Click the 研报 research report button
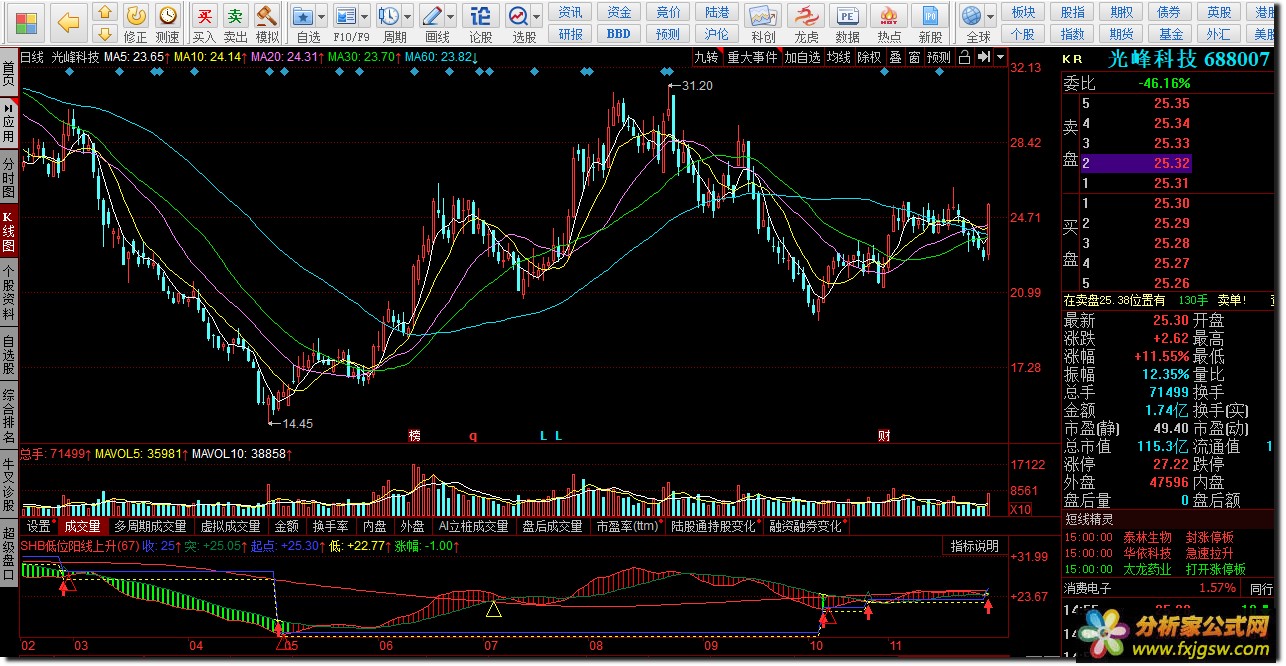The height and width of the screenshot is (666, 1286). click(x=571, y=34)
